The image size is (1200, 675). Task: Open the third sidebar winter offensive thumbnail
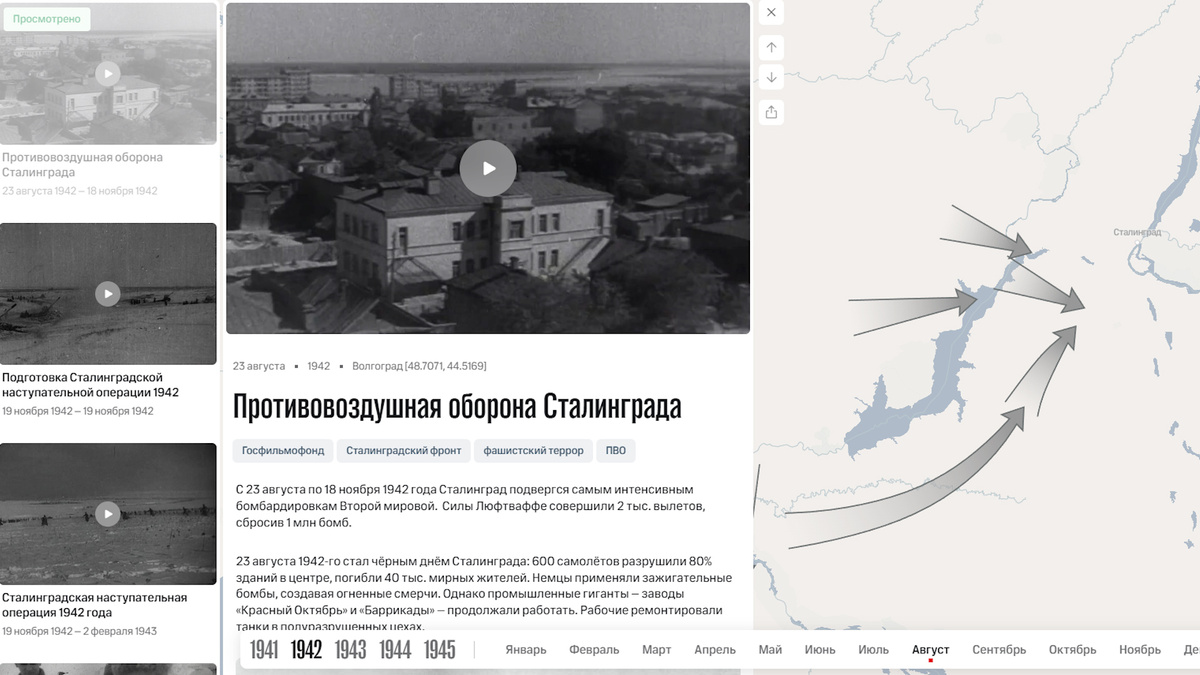pos(108,514)
